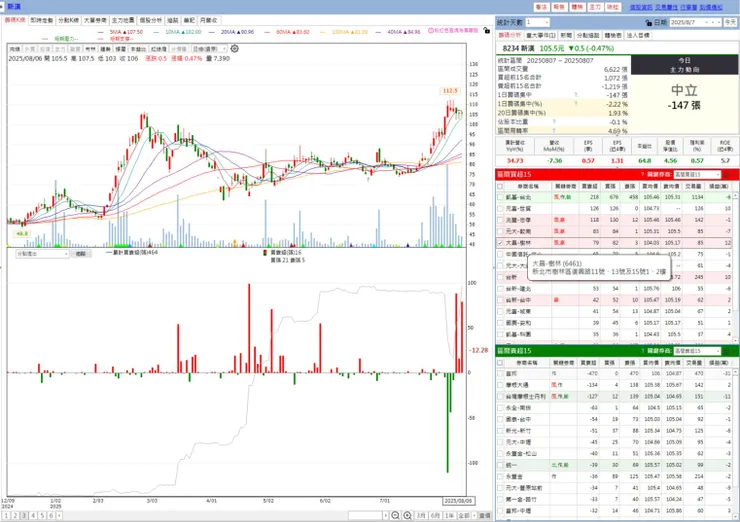Click the 5MA legend entry

pos(120,32)
